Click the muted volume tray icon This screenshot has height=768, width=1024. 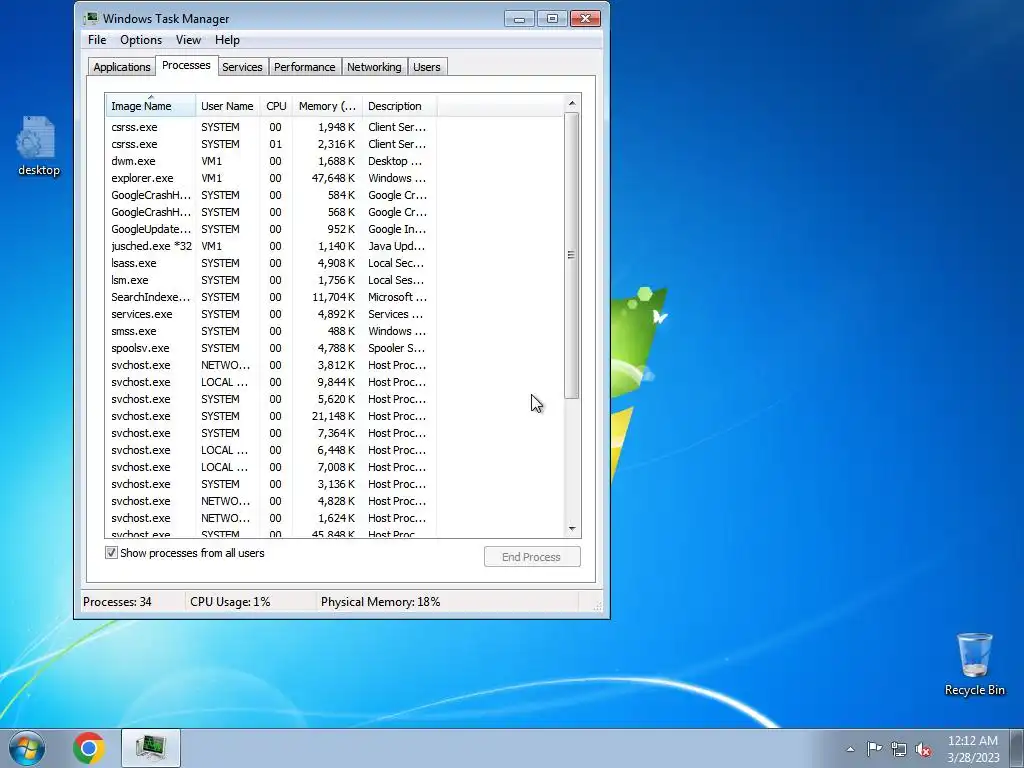tap(923, 749)
